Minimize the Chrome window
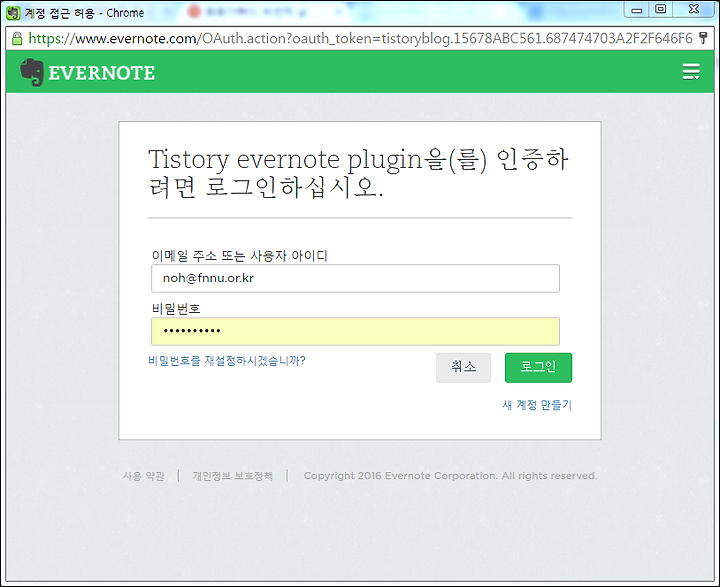The height and width of the screenshot is (587, 720). (x=636, y=10)
